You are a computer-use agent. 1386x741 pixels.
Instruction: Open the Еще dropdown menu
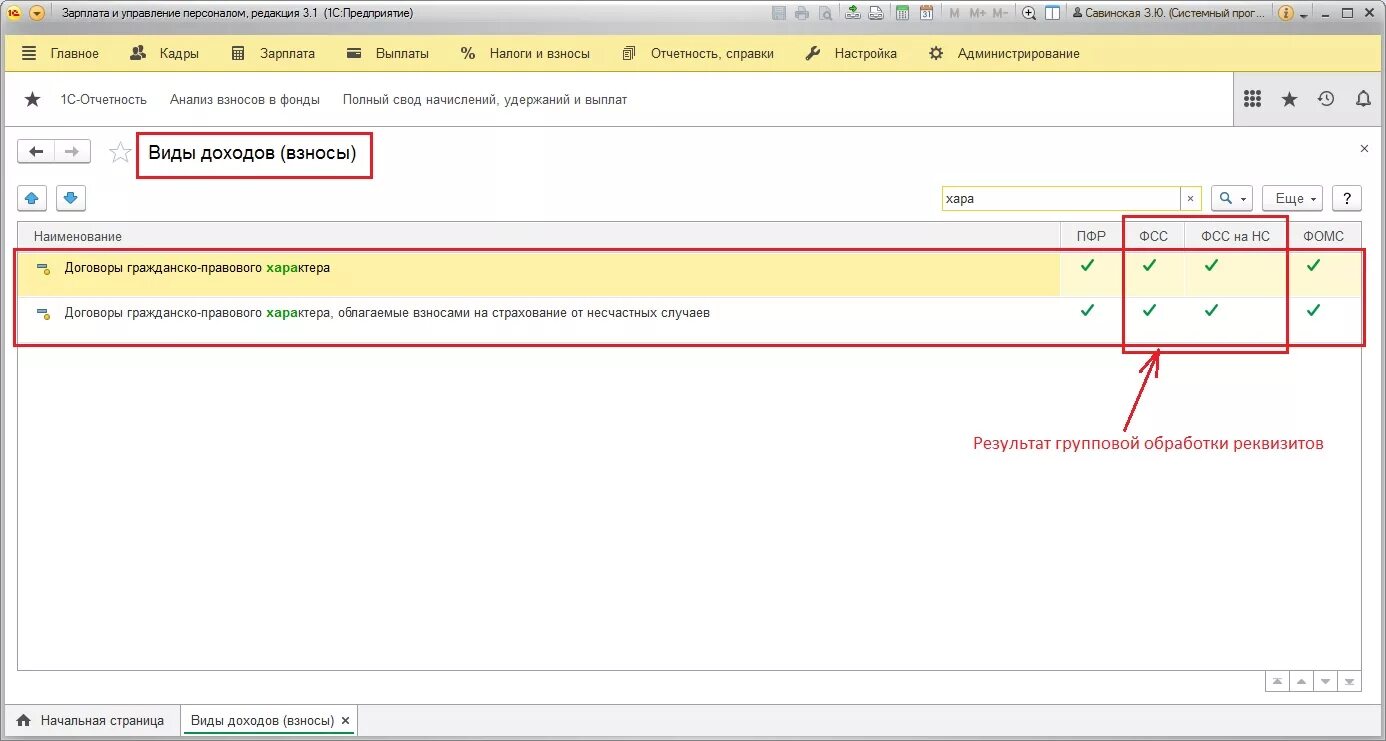(1292, 199)
